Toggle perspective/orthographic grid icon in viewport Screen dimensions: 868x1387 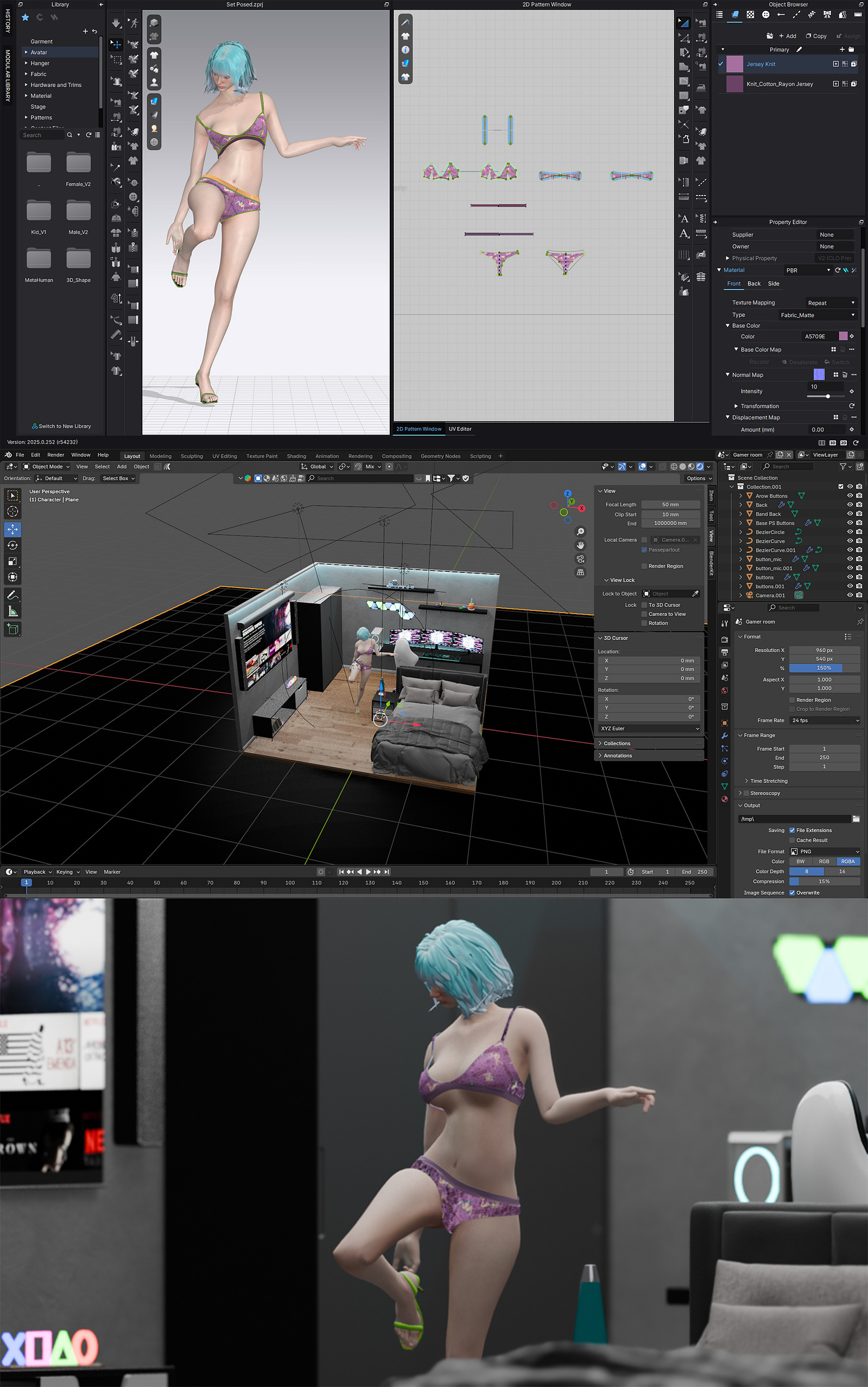580,572
